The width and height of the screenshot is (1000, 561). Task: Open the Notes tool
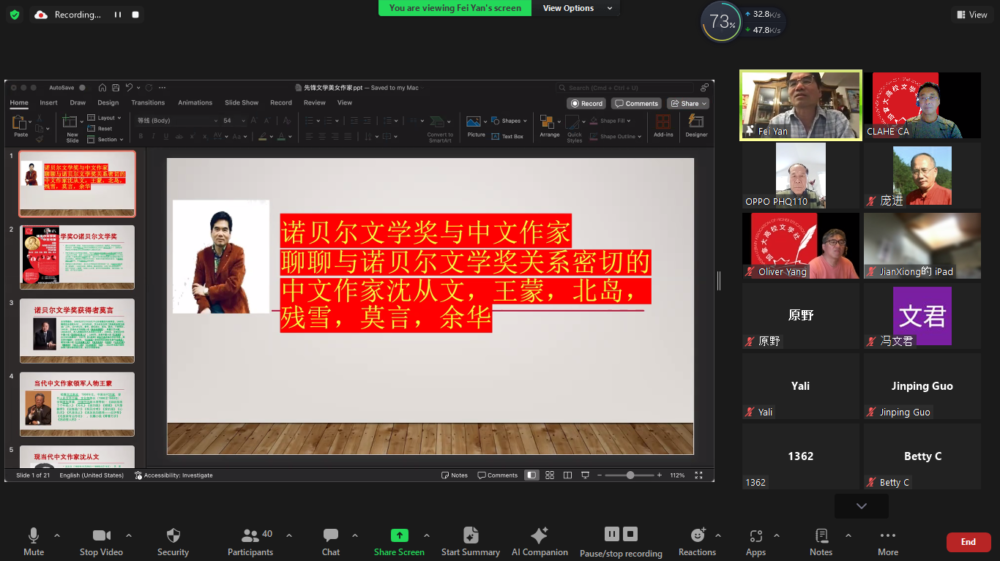pos(821,536)
